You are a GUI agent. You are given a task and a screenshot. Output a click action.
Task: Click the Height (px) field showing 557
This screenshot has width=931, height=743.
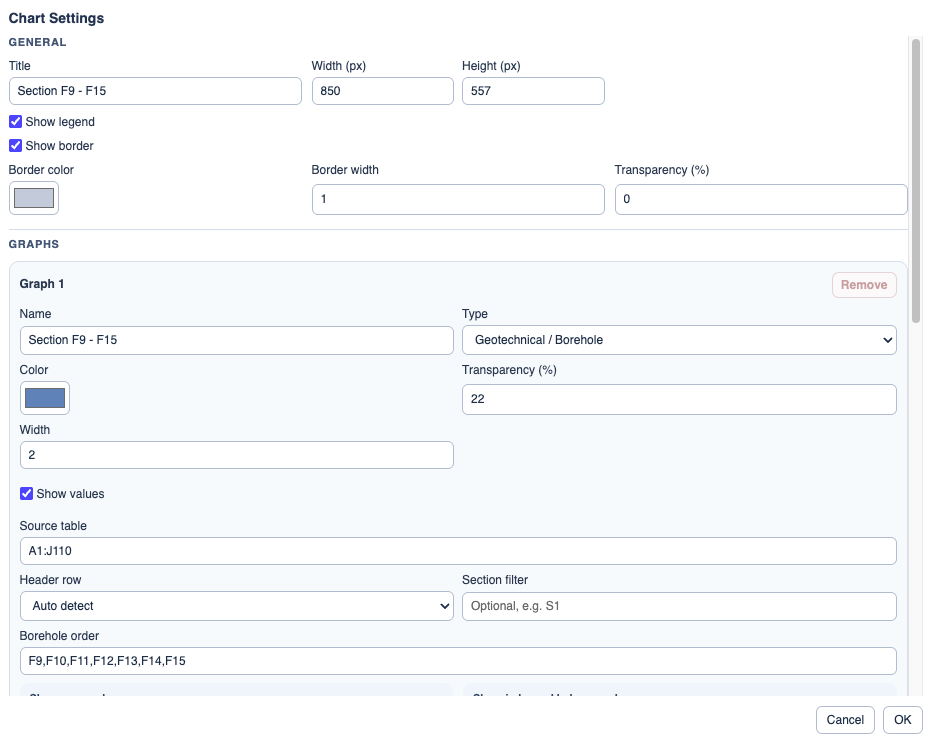pos(533,91)
